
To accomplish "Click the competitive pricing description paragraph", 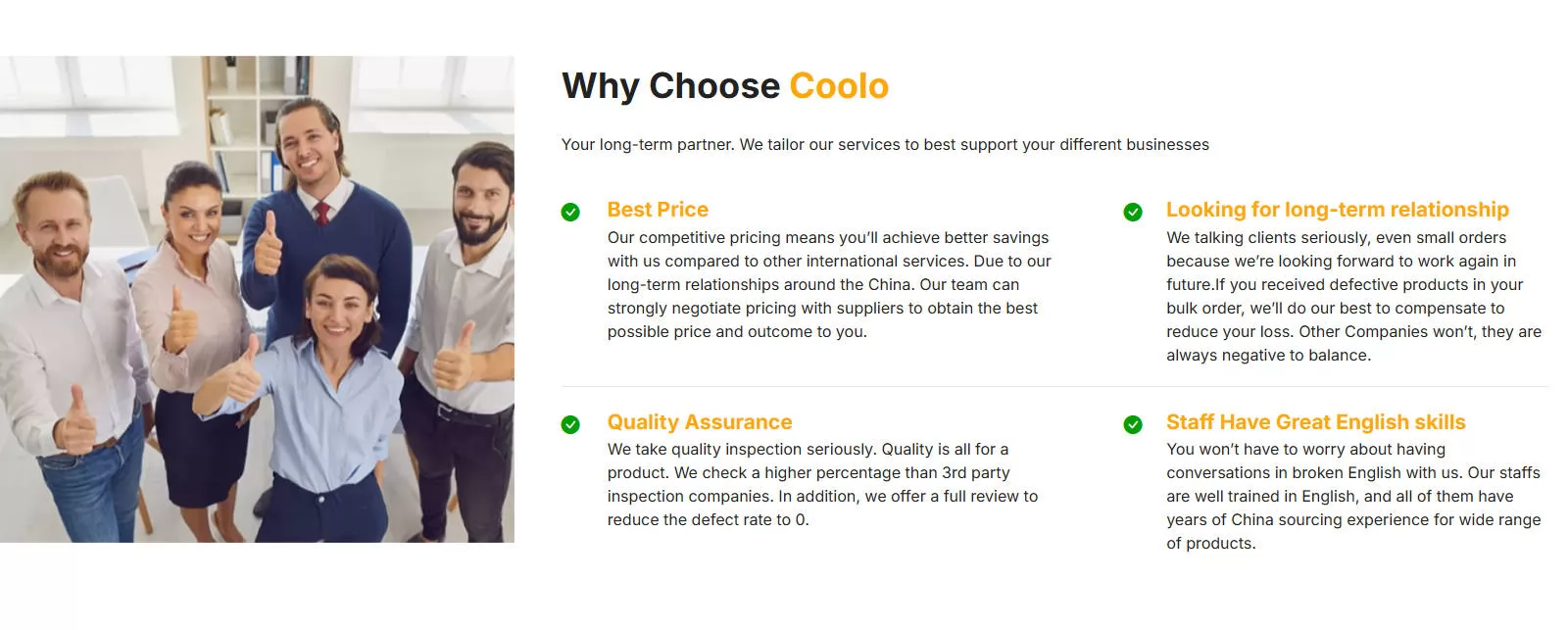I will [829, 284].
